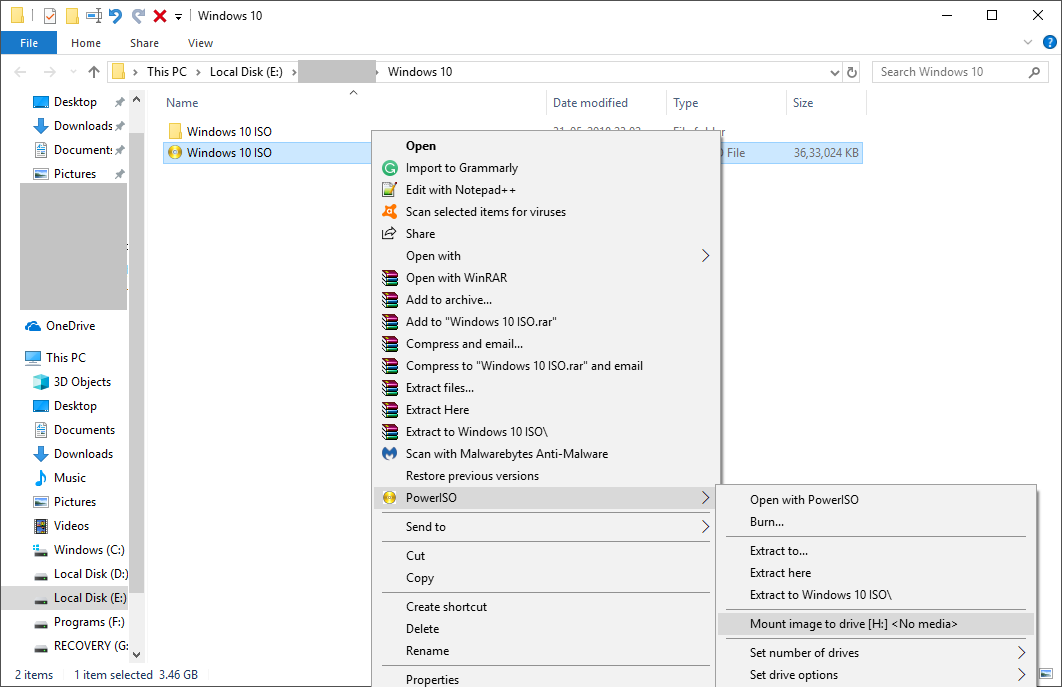Select Local Disk (D:) in navigation pane
This screenshot has height=687, width=1062.
point(90,574)
